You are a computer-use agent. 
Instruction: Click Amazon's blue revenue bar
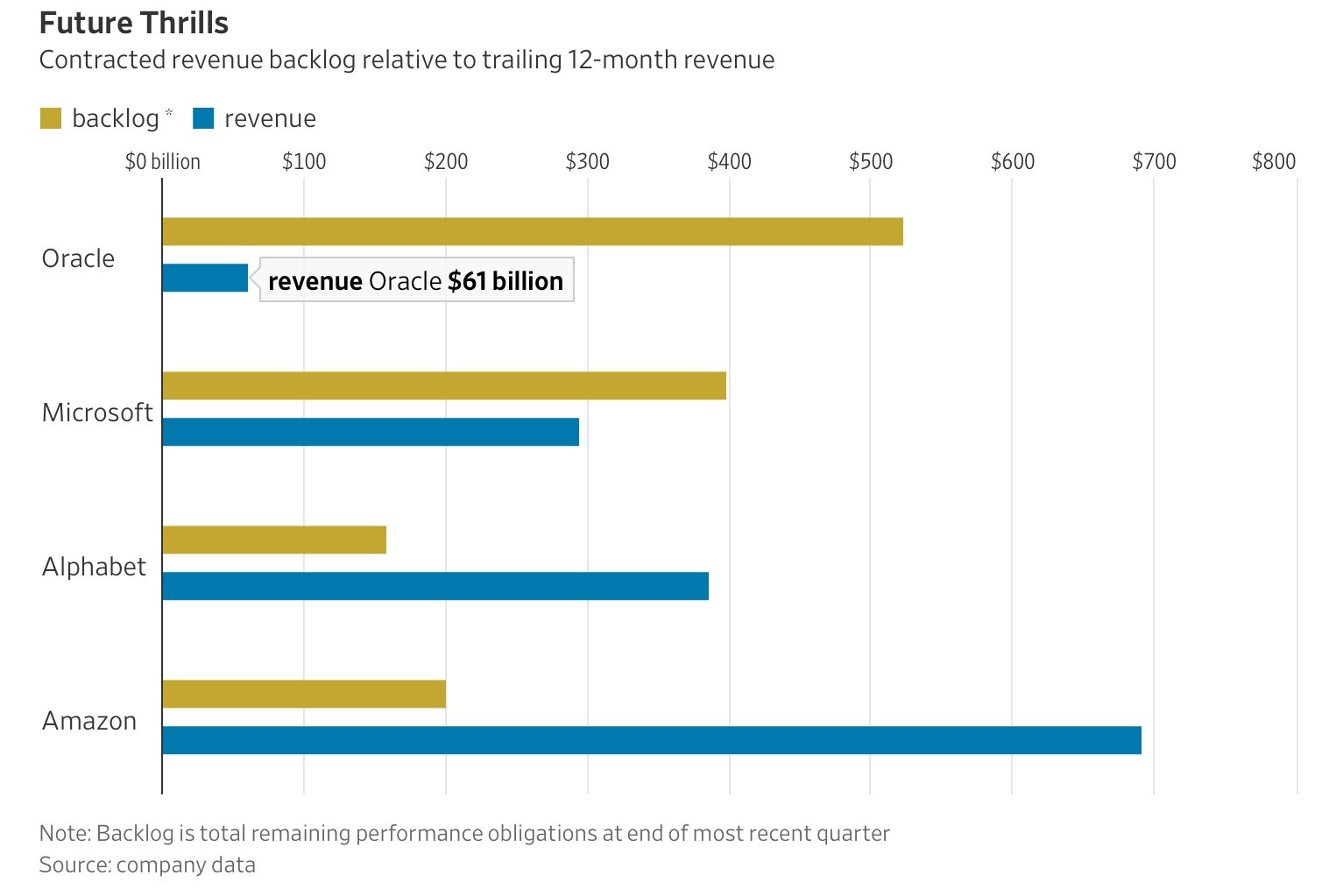[x=651, y=740]
